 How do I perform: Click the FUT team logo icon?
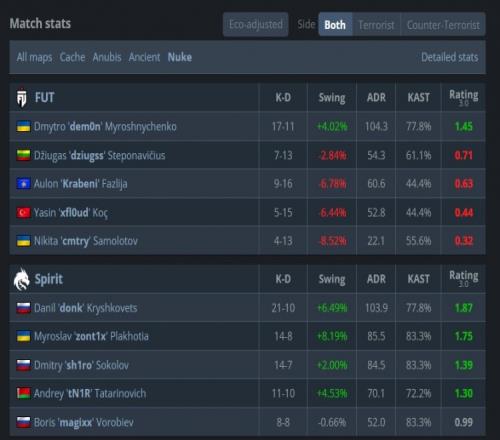(22, 98)
